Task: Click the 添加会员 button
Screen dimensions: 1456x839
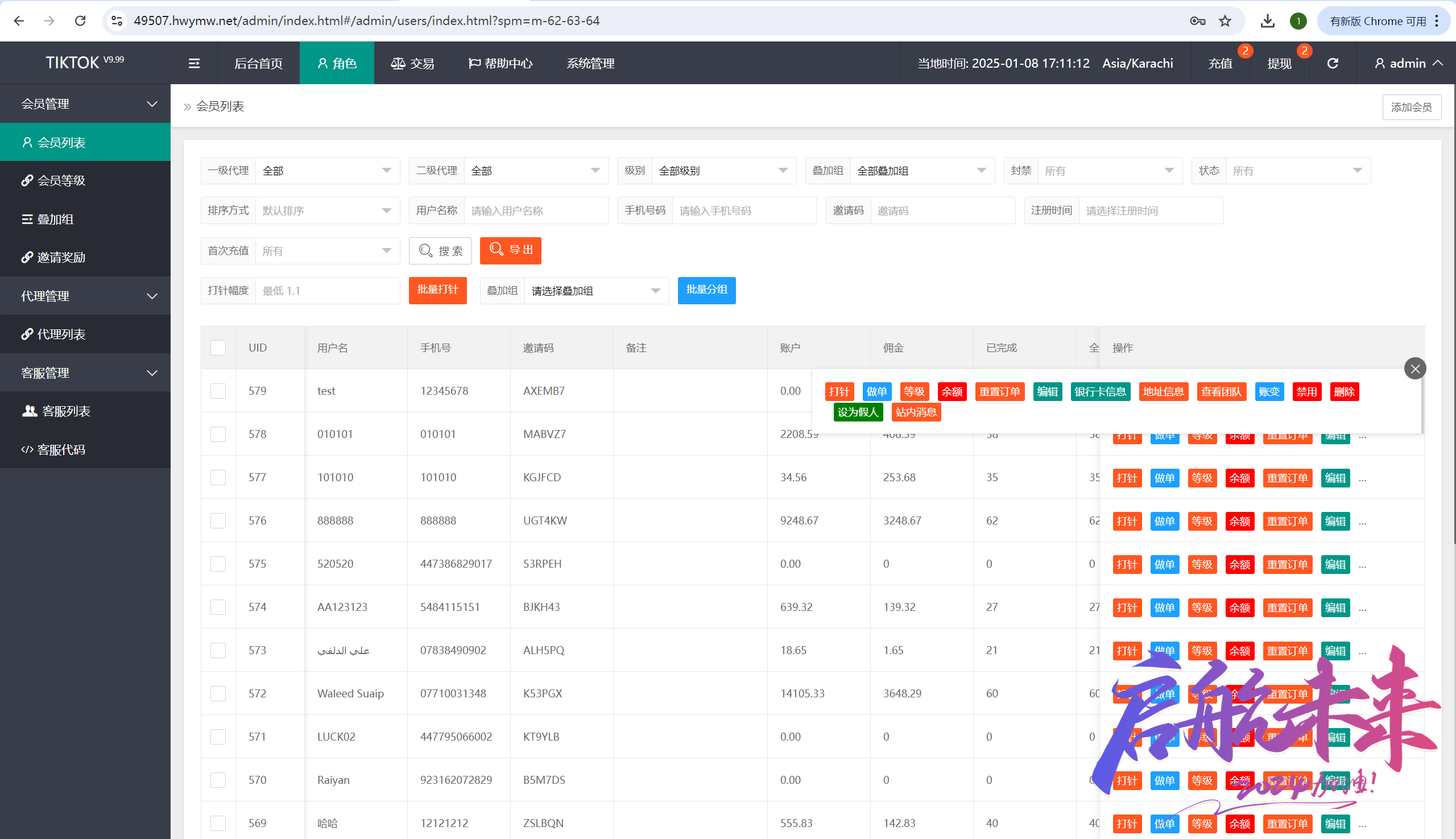Action: [x=1412, y=107]
